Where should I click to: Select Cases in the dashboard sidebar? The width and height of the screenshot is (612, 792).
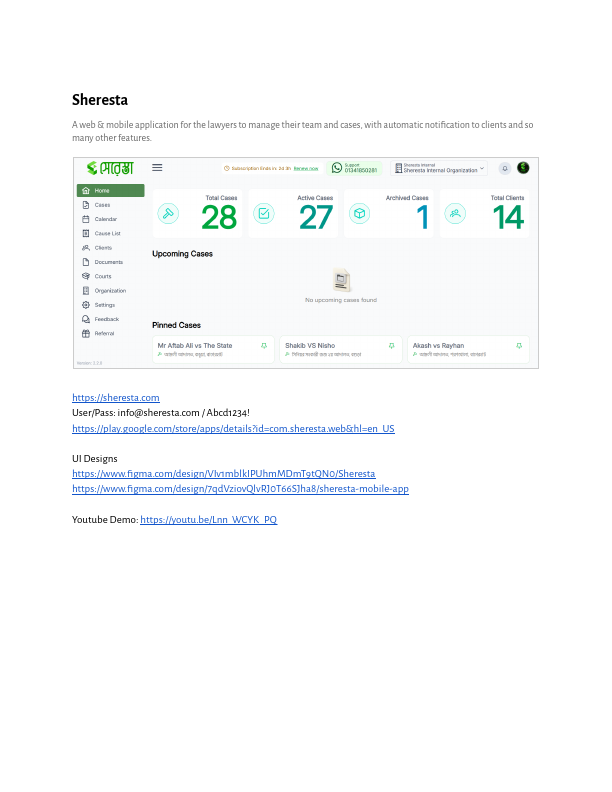coord(111,205)
